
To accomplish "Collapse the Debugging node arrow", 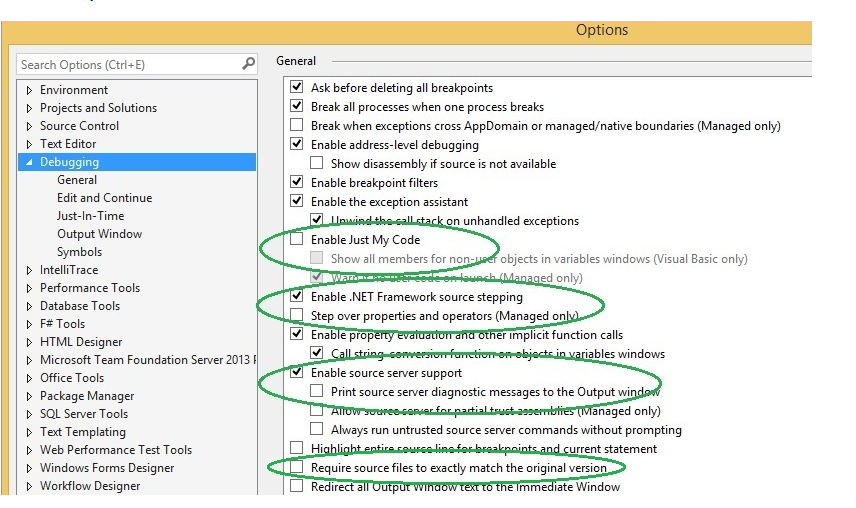I will coord(29,162).
